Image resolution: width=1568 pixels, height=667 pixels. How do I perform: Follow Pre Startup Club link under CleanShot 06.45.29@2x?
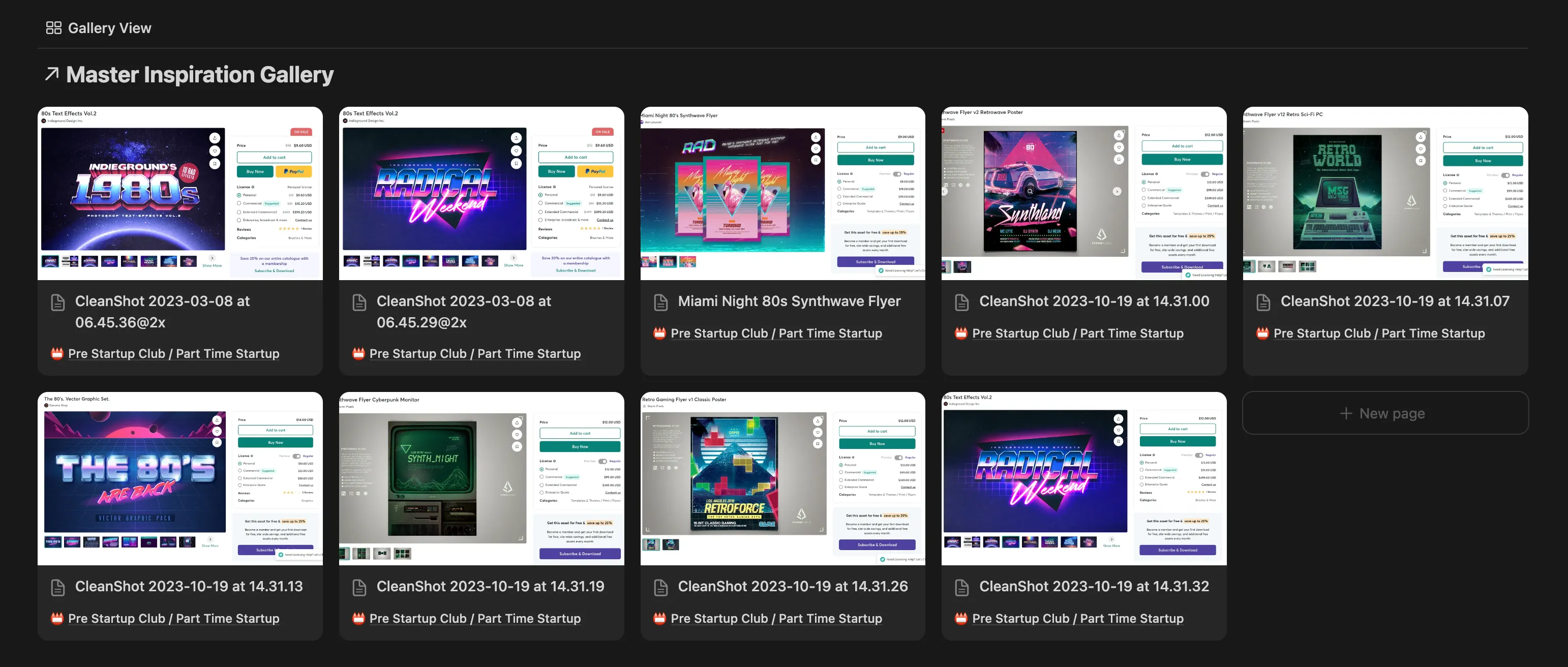pyautogui.click(x=475, y=354)
